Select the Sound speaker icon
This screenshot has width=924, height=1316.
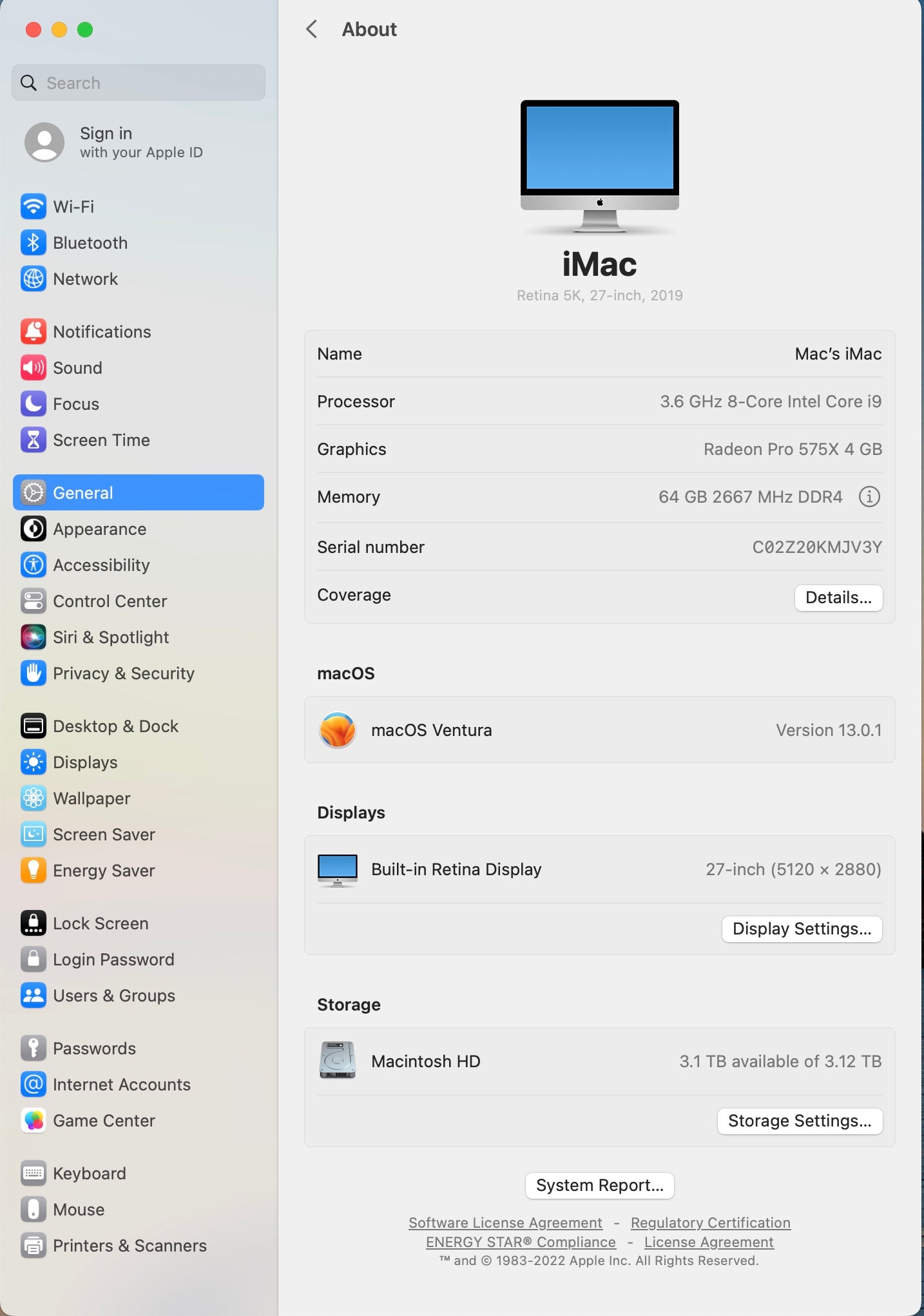(x=34, y=368)
